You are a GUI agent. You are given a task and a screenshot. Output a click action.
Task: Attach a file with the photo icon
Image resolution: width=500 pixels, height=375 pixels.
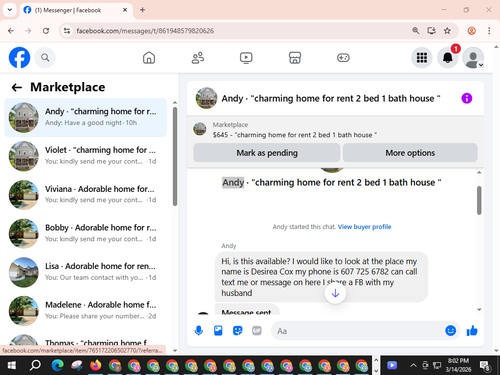218,331
